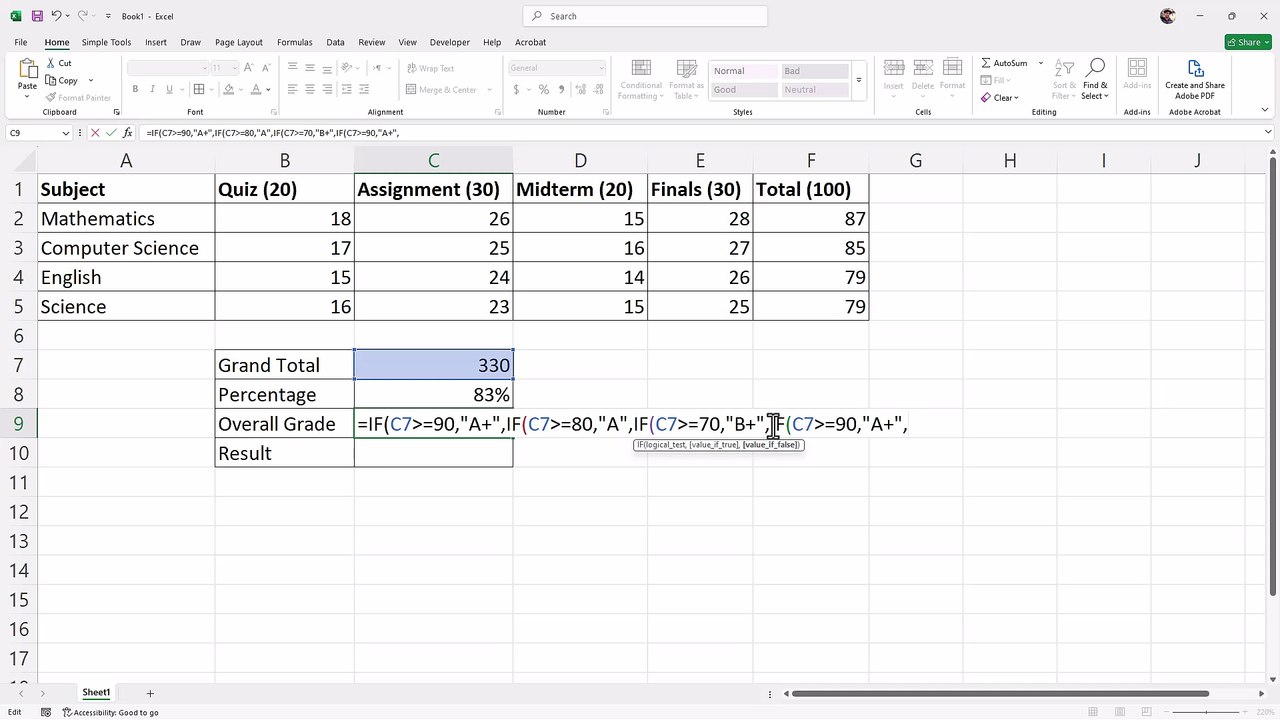Open Find & Select magnifier menu

[x=1095, y=79]
